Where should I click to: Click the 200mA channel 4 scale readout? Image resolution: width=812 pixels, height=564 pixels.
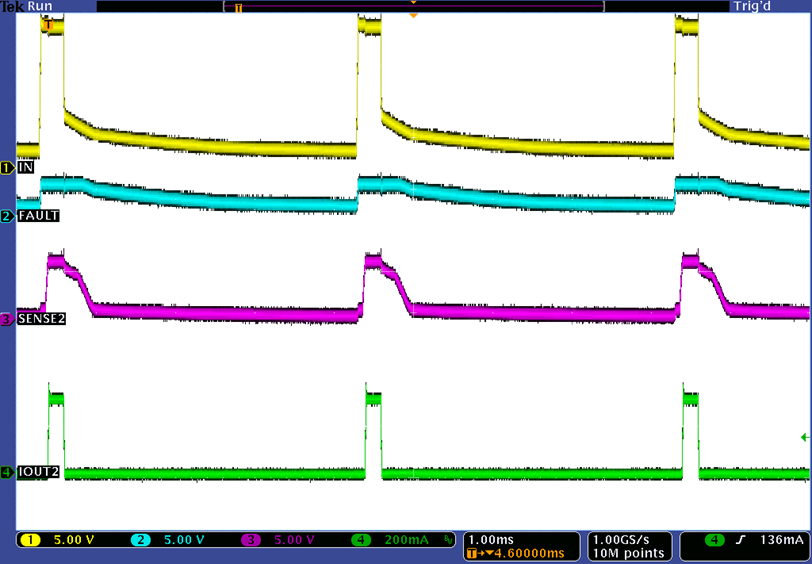click(x=407, y=540)
